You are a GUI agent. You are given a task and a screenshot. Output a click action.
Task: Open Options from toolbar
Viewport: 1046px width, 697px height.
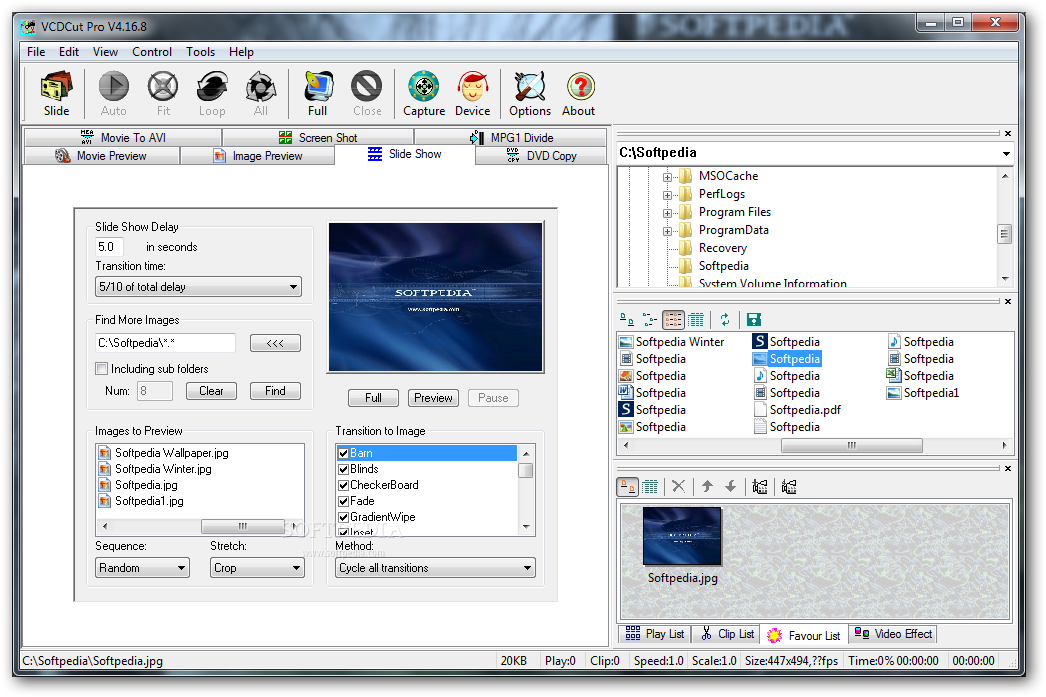pos(530,94)
